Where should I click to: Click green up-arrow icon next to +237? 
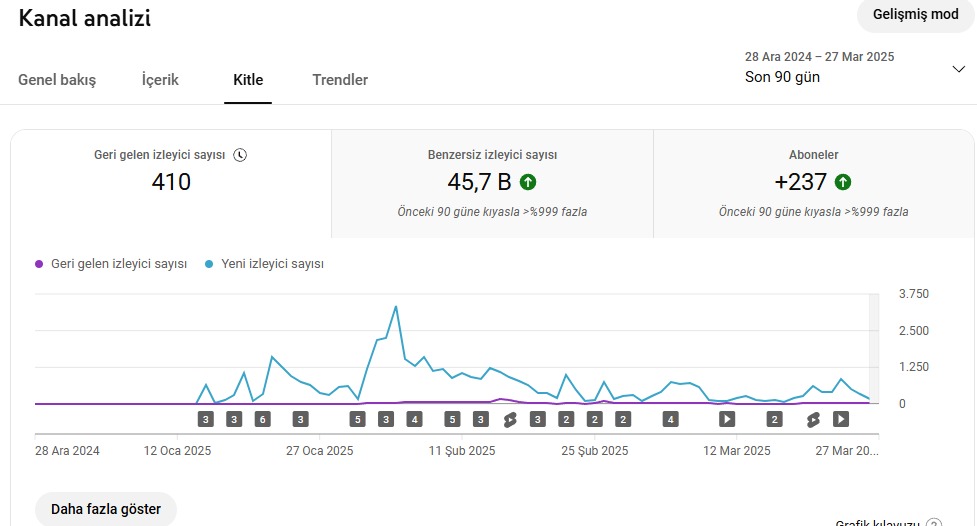pyautogui.click(x=843, y=182)
